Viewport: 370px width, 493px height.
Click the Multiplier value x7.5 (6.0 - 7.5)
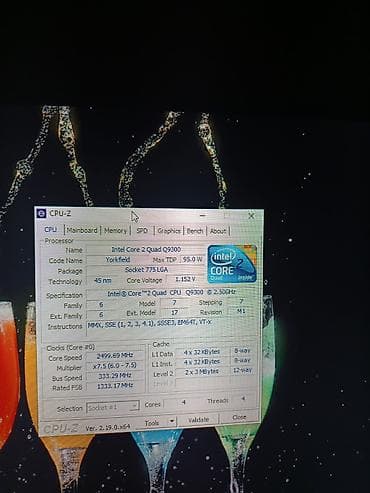(x=115, y=366)
